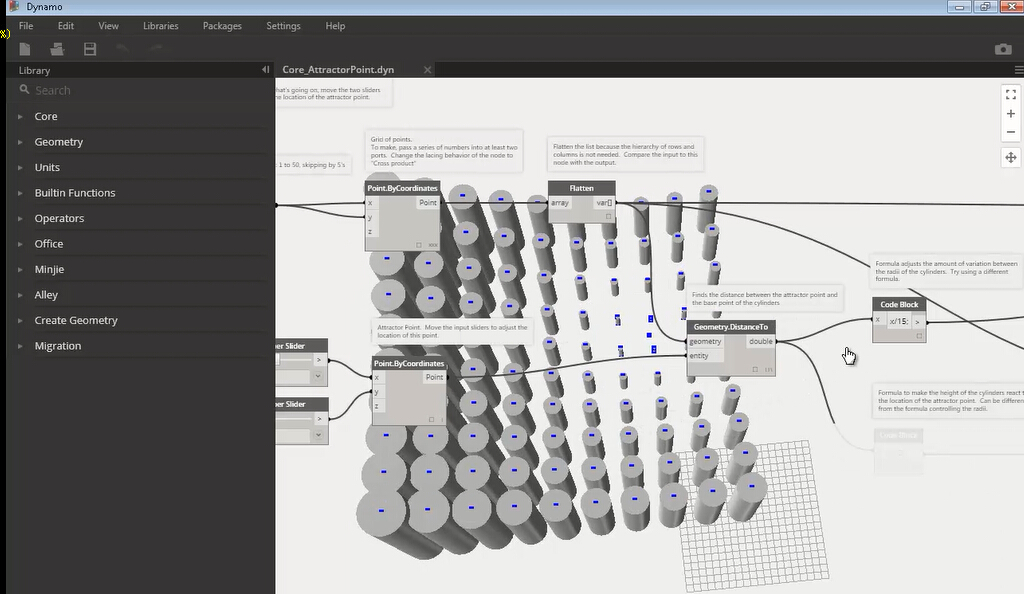Click the Library search field
This screenshot has width=1024, height=594.
140,90
